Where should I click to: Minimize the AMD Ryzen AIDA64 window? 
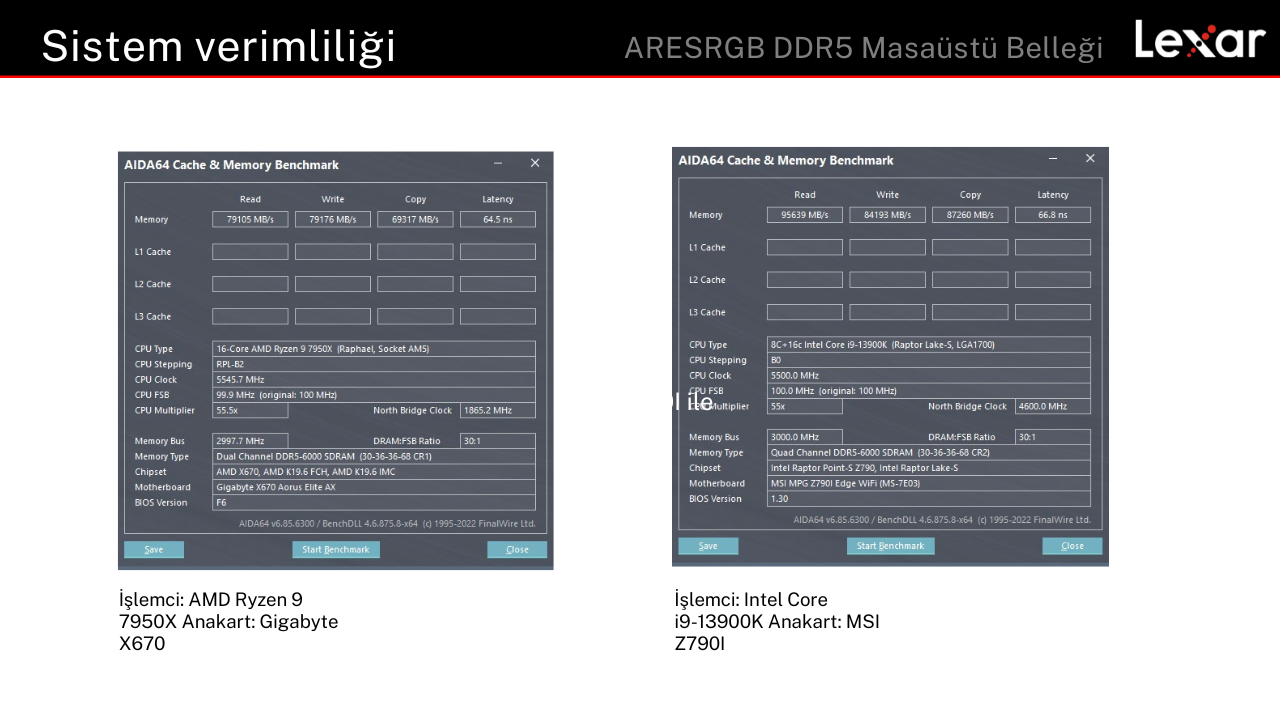click(498, 164)
